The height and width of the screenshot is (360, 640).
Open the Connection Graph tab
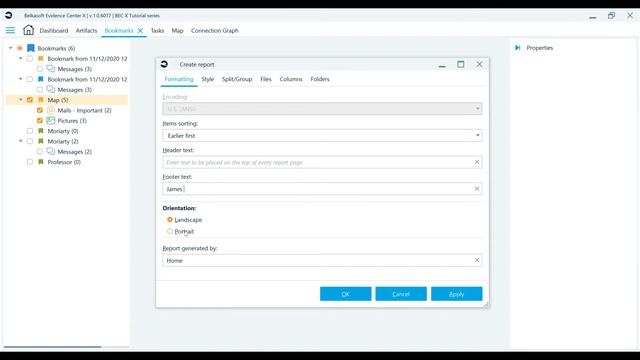(x=215, y=31)
